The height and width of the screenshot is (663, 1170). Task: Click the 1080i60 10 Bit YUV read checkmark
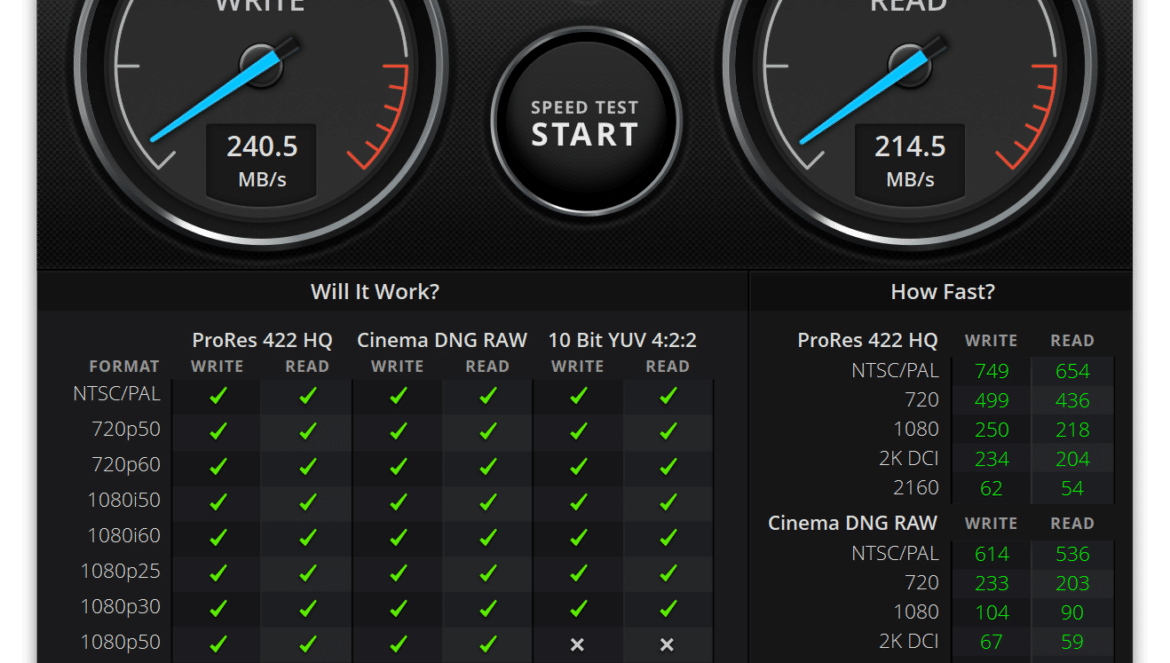coord(668,537)
